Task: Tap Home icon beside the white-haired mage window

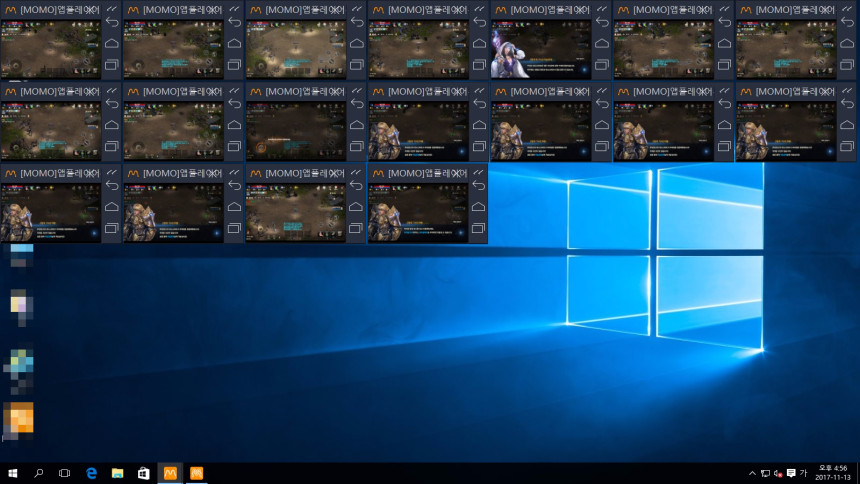Action: click(602, 43)
